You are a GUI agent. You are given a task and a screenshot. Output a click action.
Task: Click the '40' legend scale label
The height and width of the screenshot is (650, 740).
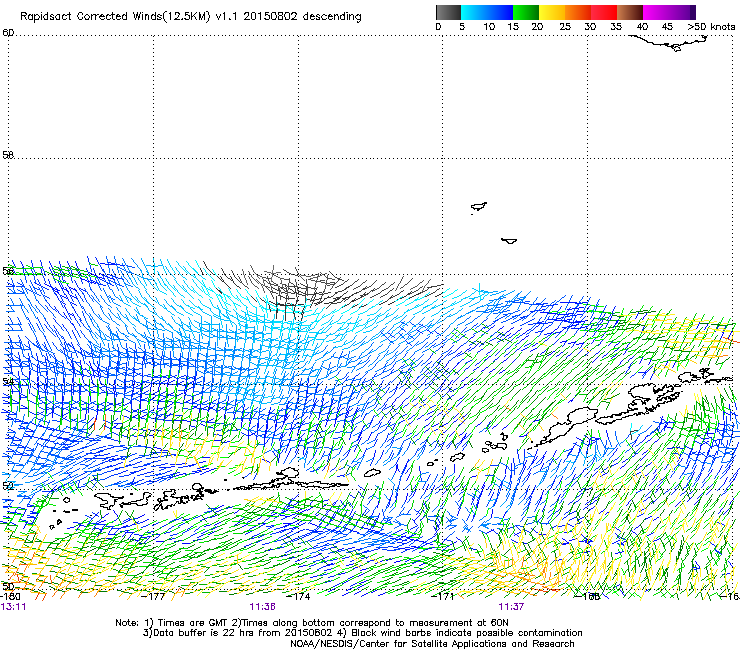click(x=642, y=27)
